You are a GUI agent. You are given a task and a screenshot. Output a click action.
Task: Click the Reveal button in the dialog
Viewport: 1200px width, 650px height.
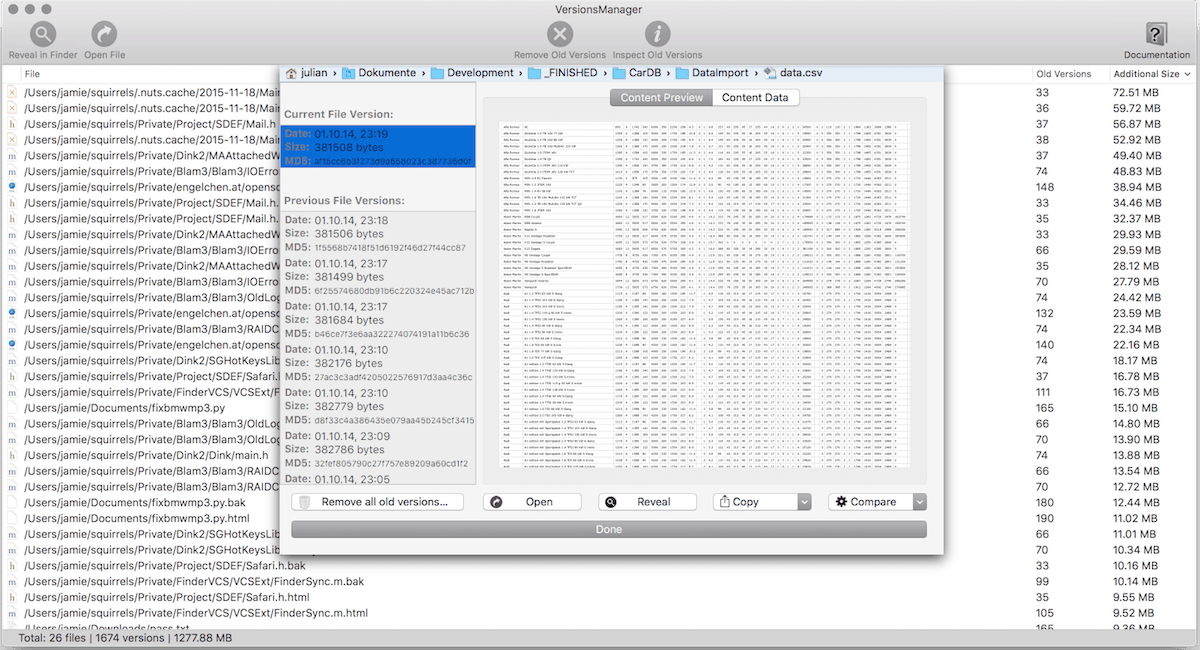click(x=647, y=502)
